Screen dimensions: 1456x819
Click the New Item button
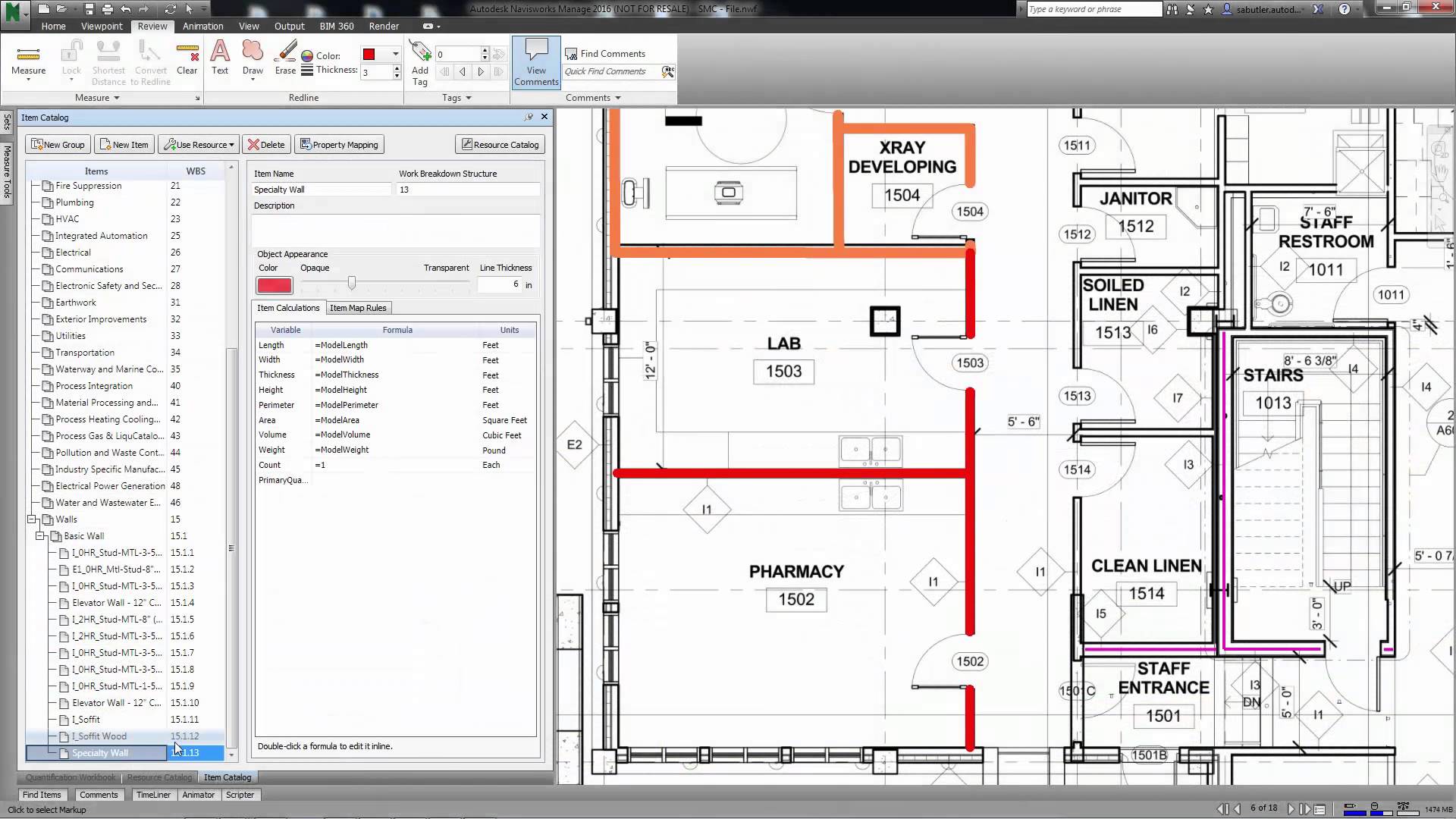(x=125, y=144)
